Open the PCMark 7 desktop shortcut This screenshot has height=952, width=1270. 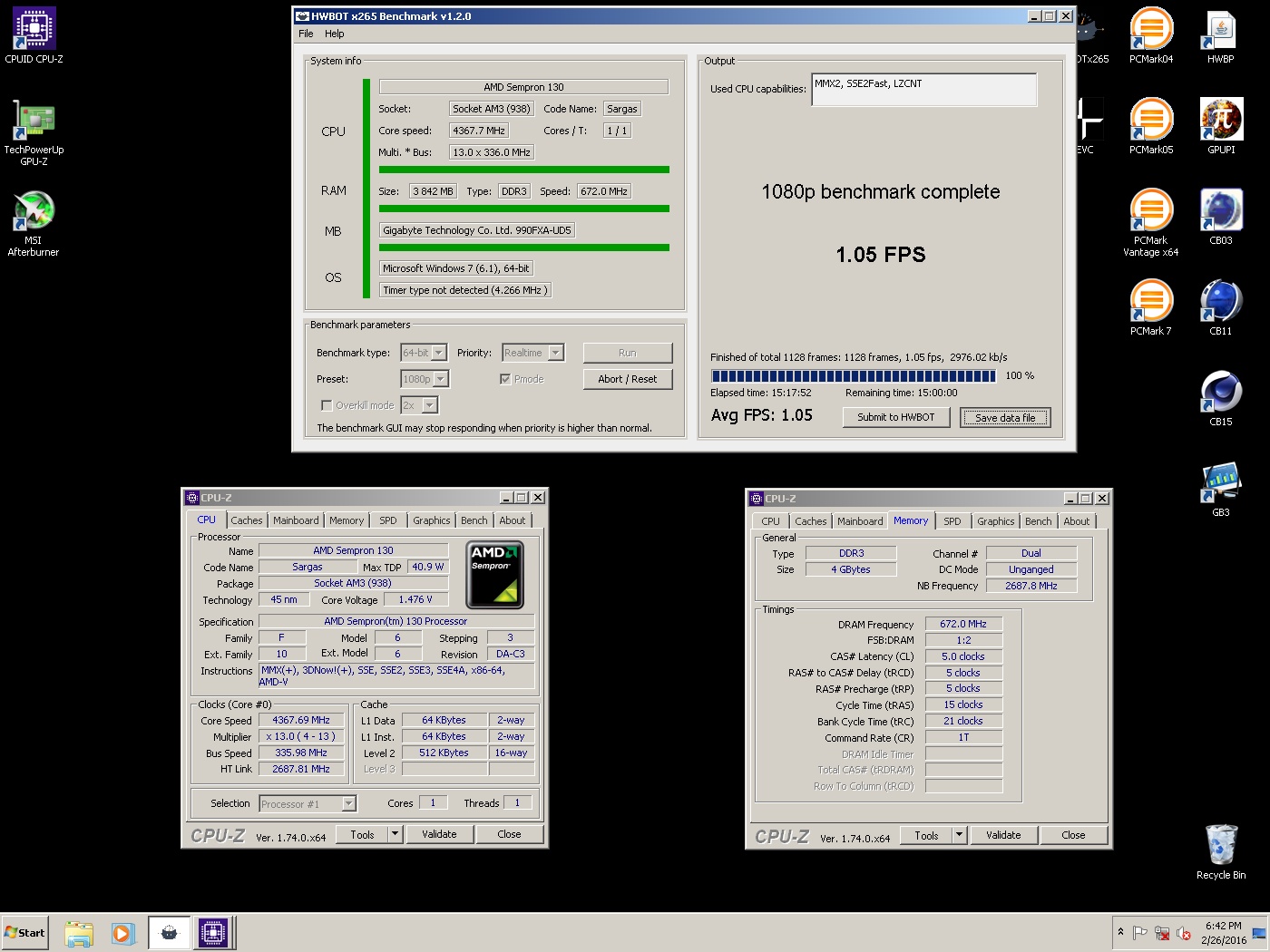(x=1151, y=308)
